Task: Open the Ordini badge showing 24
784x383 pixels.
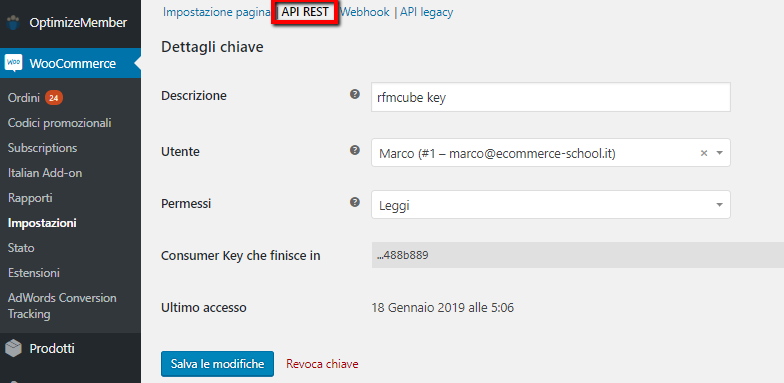Action: pos(54,98)
